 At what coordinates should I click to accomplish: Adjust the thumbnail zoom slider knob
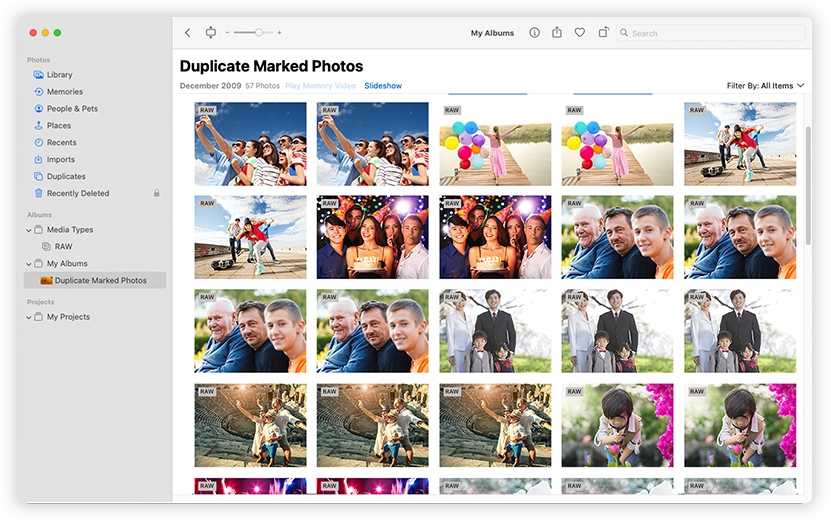pyautogui.click(x=259, y=33)
